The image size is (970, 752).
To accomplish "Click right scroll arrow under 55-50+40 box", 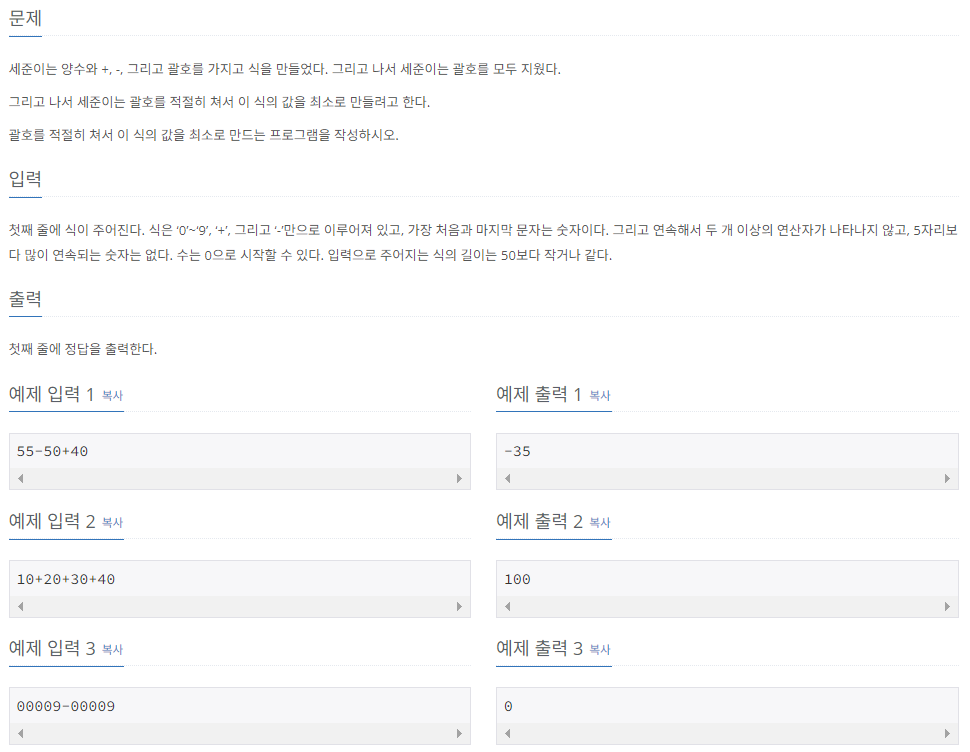I will tap(459, 479).
